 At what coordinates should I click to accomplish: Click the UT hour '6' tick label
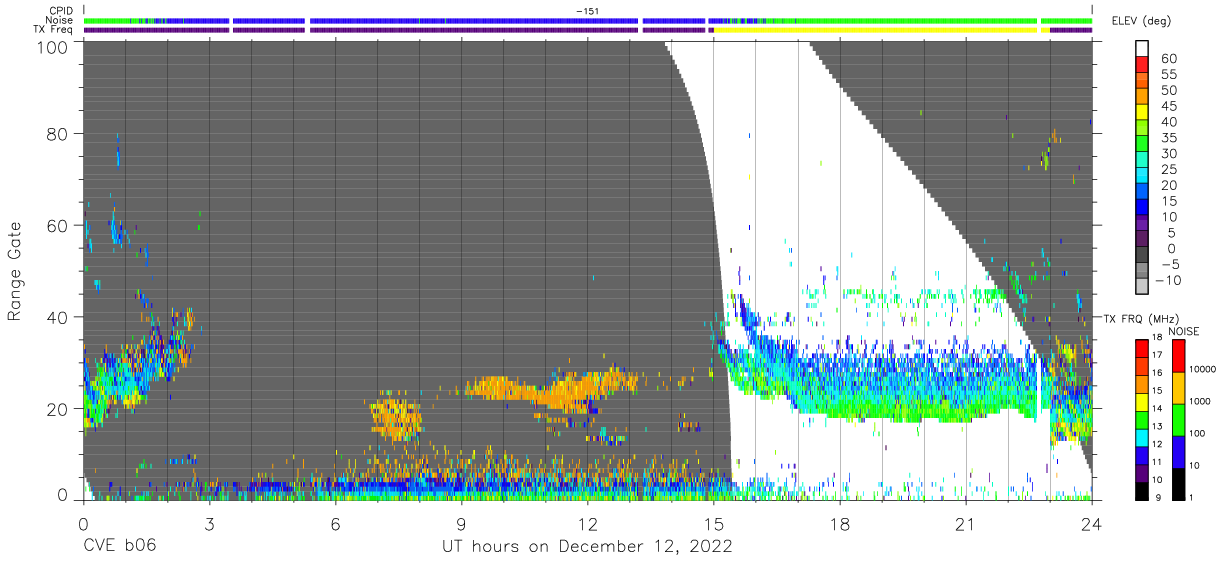click(x=335, y=522)
